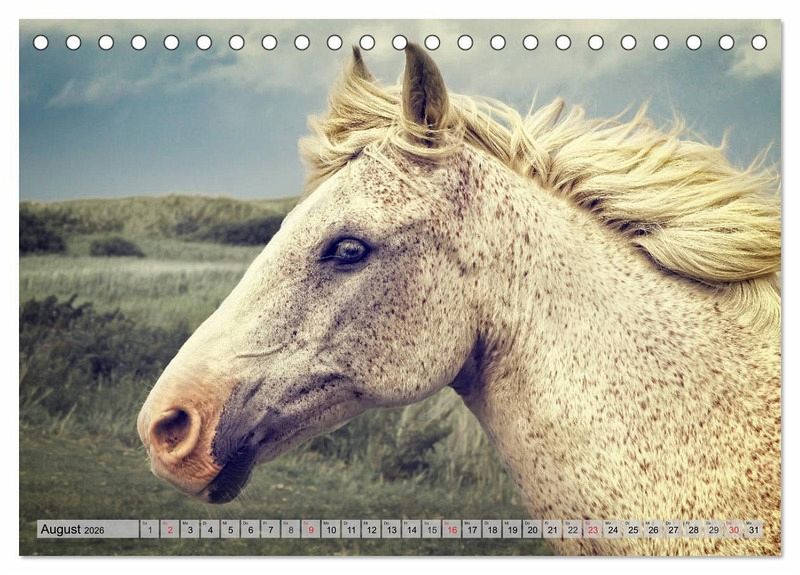
Task: Select day 21 in the August row
Action: coord(553,529)
